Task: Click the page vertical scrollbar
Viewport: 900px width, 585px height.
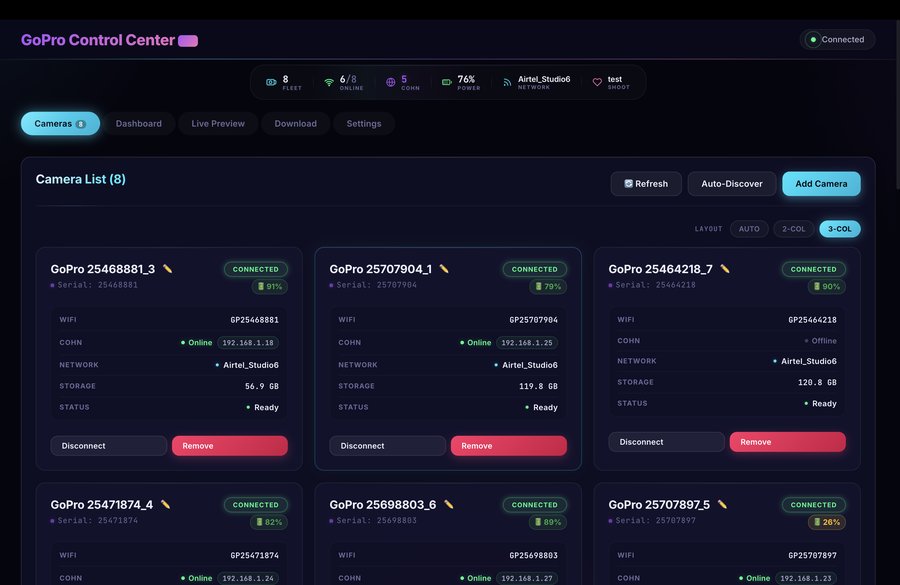Action: tap(897, 103)
